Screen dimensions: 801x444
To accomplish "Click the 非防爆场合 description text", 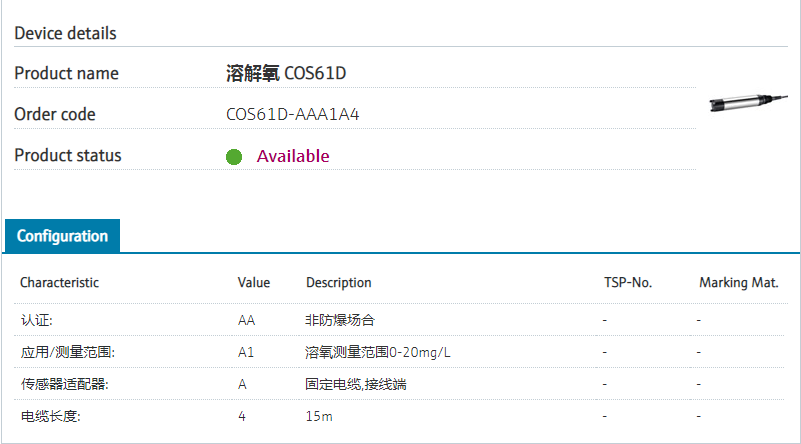I will pos(340,320).
